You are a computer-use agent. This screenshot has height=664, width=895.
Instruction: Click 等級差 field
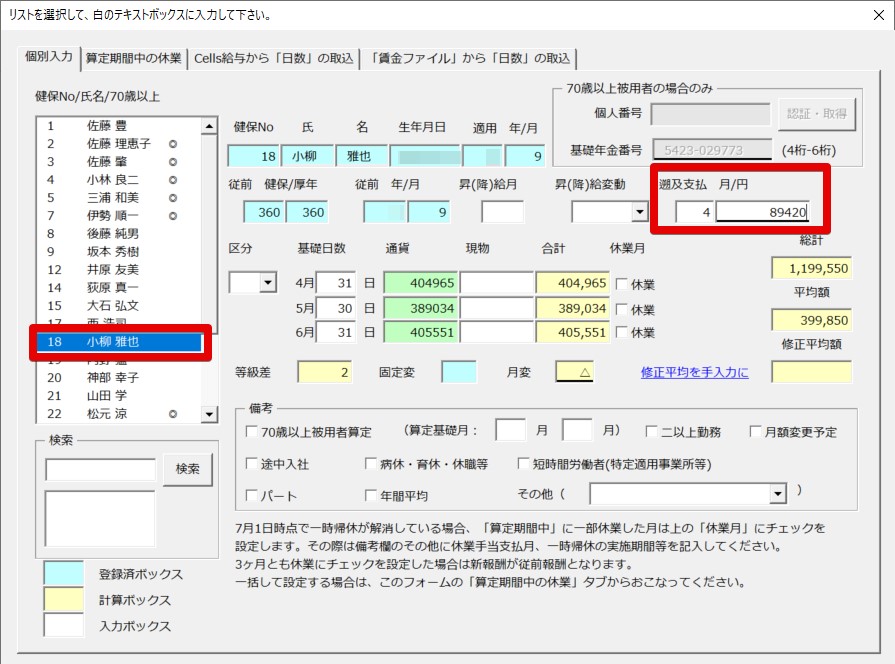[x=325, y=372]
